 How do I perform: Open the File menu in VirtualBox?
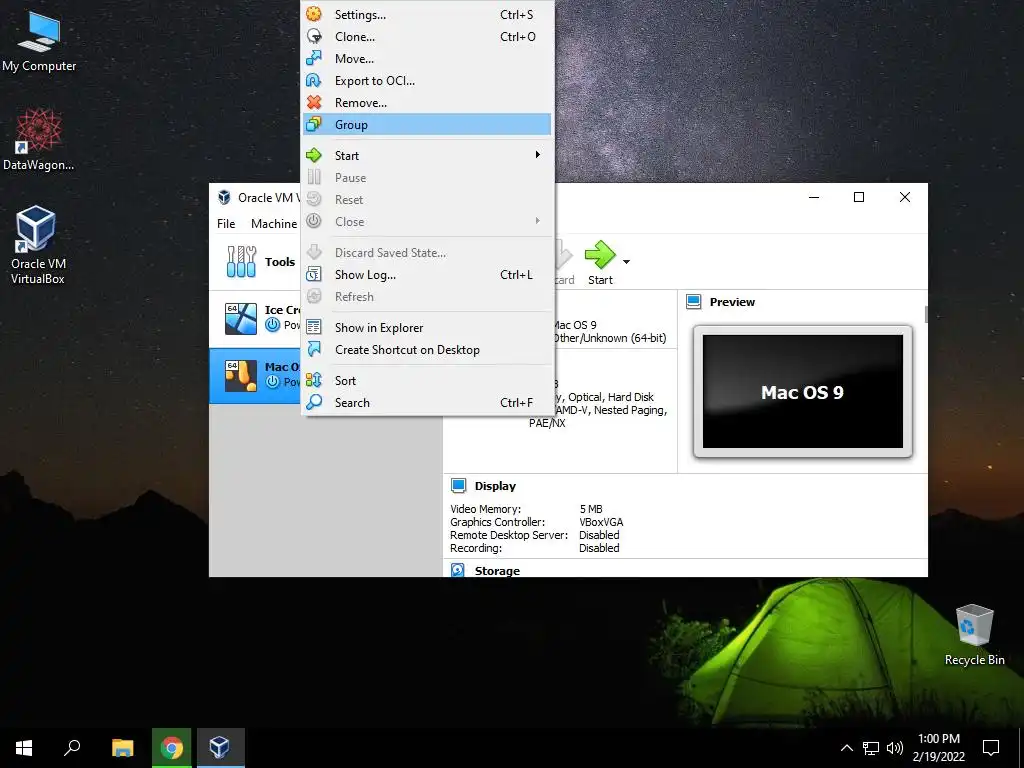point(226,224)
